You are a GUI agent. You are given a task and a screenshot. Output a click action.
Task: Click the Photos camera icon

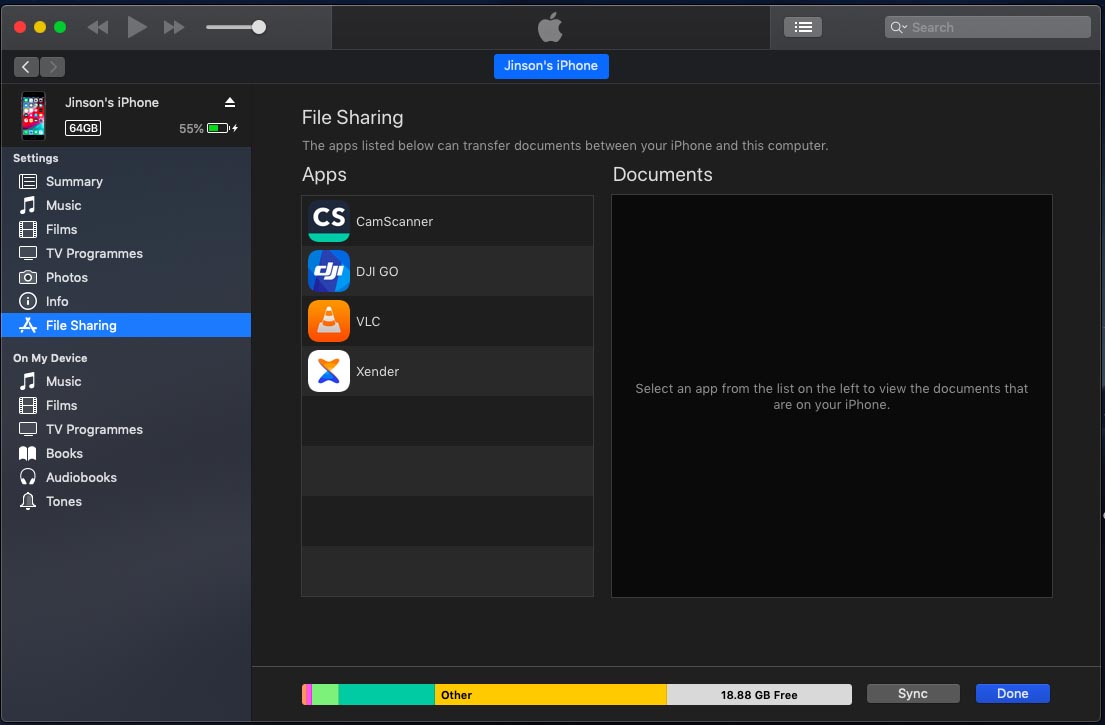tap(27, 277)
